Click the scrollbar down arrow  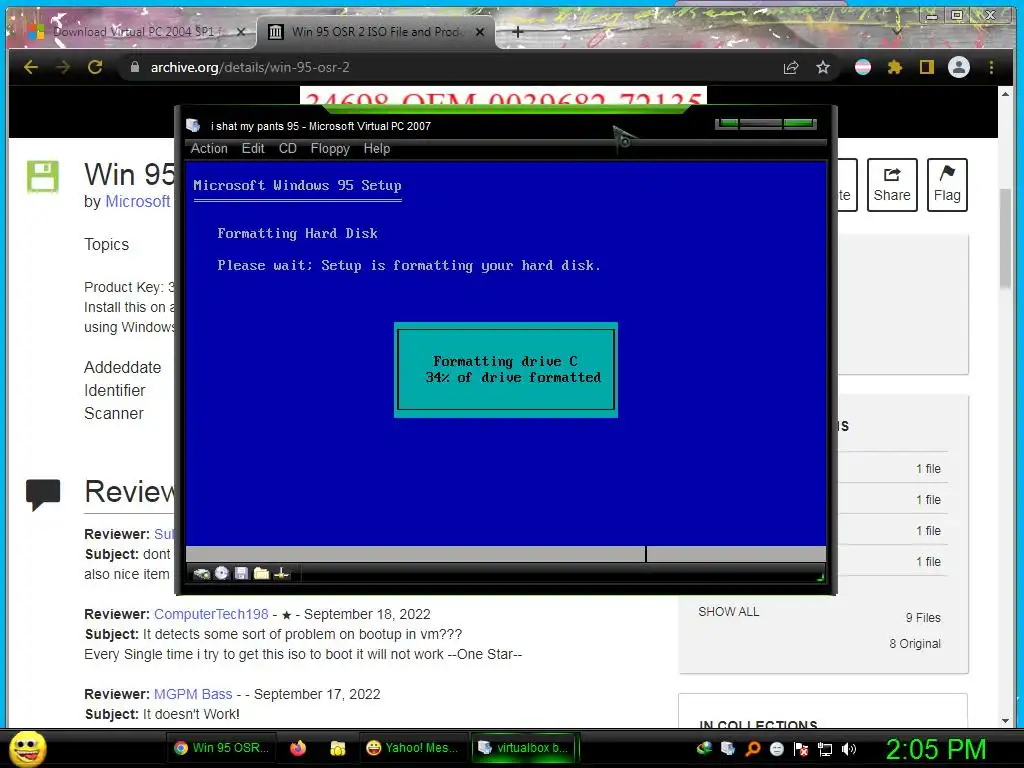[1005, 720]
